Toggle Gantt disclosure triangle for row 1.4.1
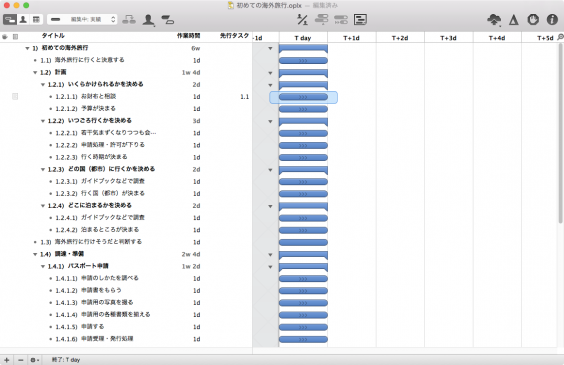Image resolution: width=564 pixels, height=365 pixels. (270, 267)
